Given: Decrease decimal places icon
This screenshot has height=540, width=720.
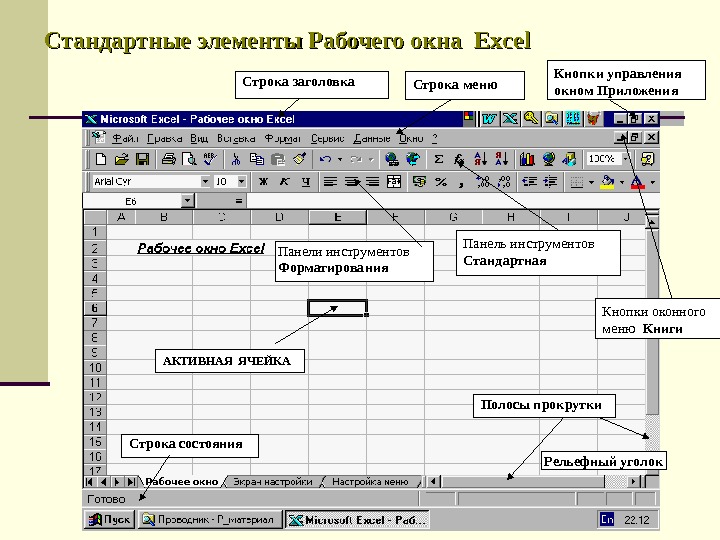Looking at the screenshot, I should point(504,182).
